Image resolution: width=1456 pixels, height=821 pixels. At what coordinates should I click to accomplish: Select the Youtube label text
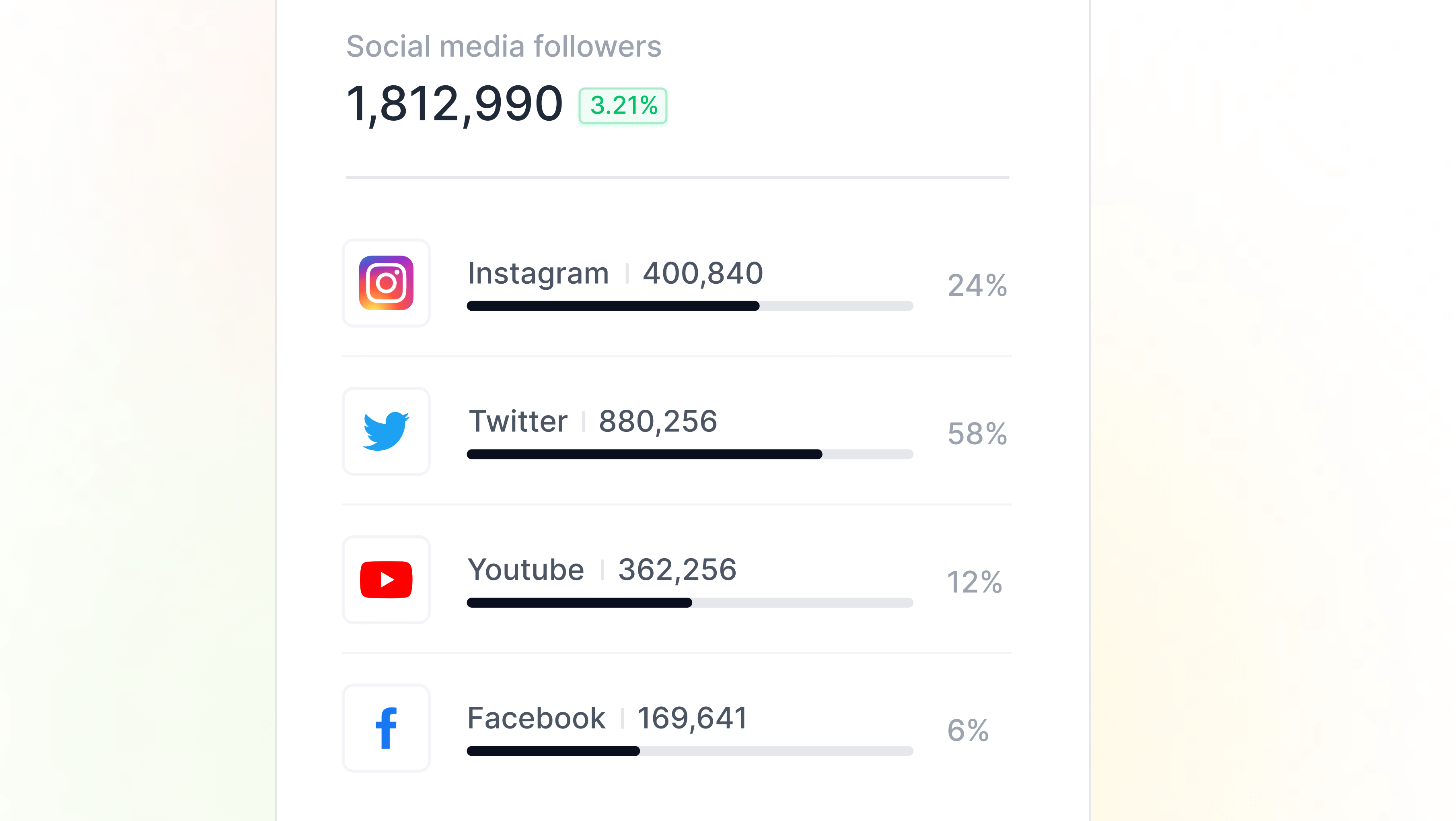526,570
